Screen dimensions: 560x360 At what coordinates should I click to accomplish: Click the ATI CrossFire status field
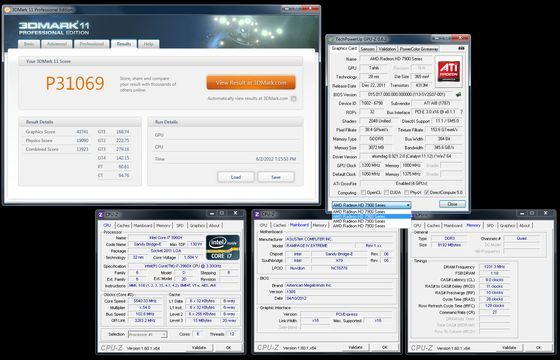411,184
